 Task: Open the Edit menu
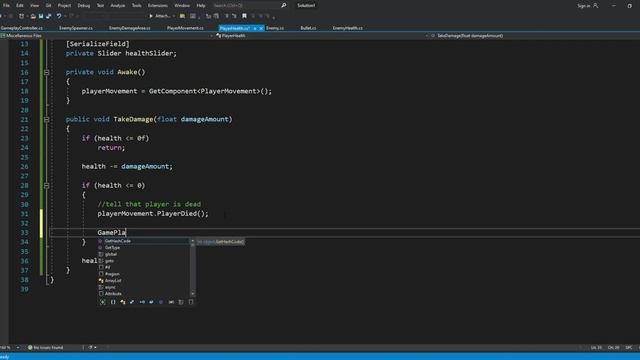pyautogui.click(x=20, y=5)
